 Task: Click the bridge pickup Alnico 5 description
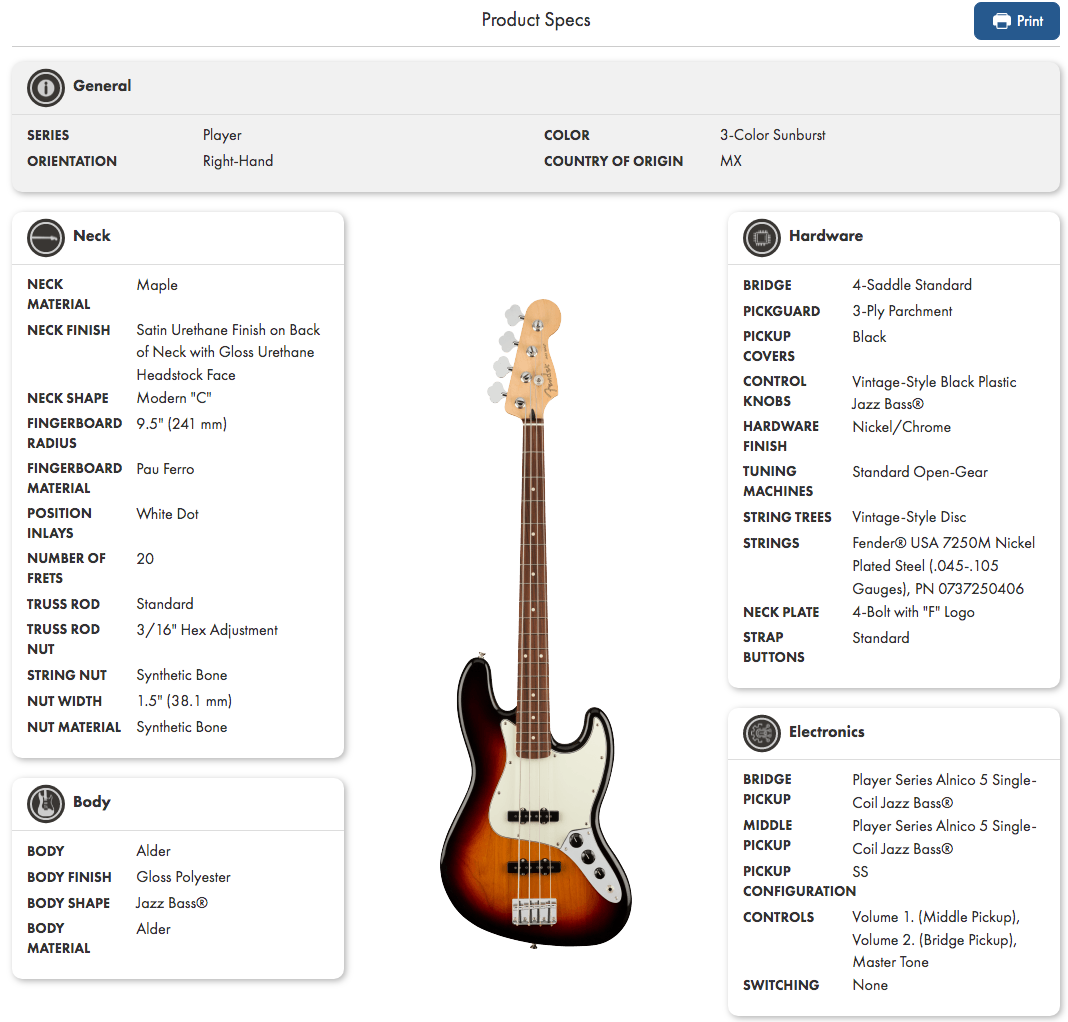(944, 791)
